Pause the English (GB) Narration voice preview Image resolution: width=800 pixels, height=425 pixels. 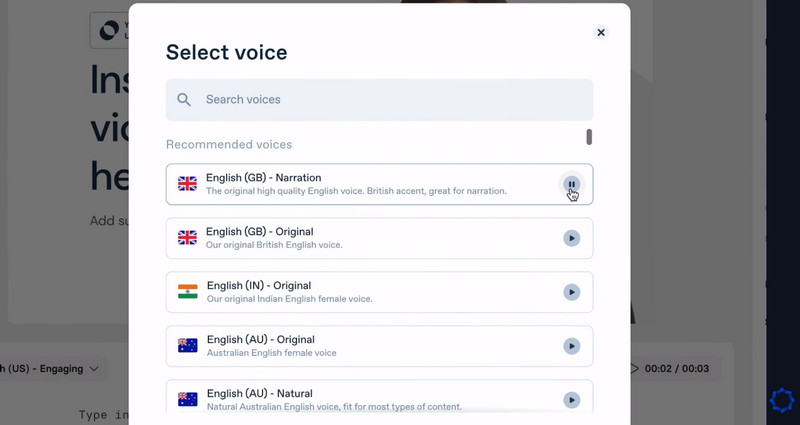coord(571,184)
